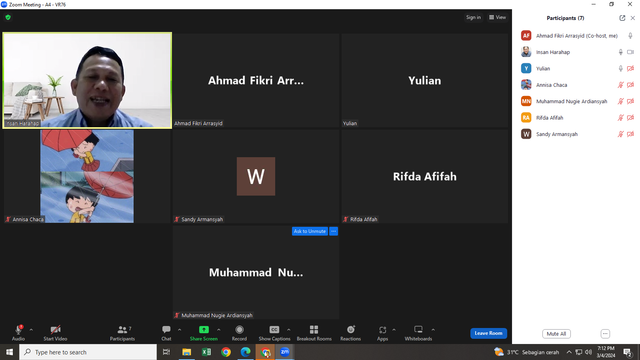Open the Apps panel
Screen dimensions: 640x360
click(382, 333)
